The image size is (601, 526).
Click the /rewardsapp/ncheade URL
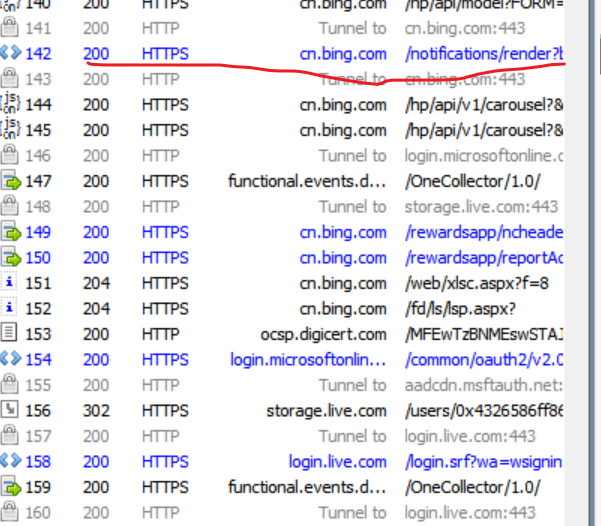pyautogui.click(x=484, y=232)
